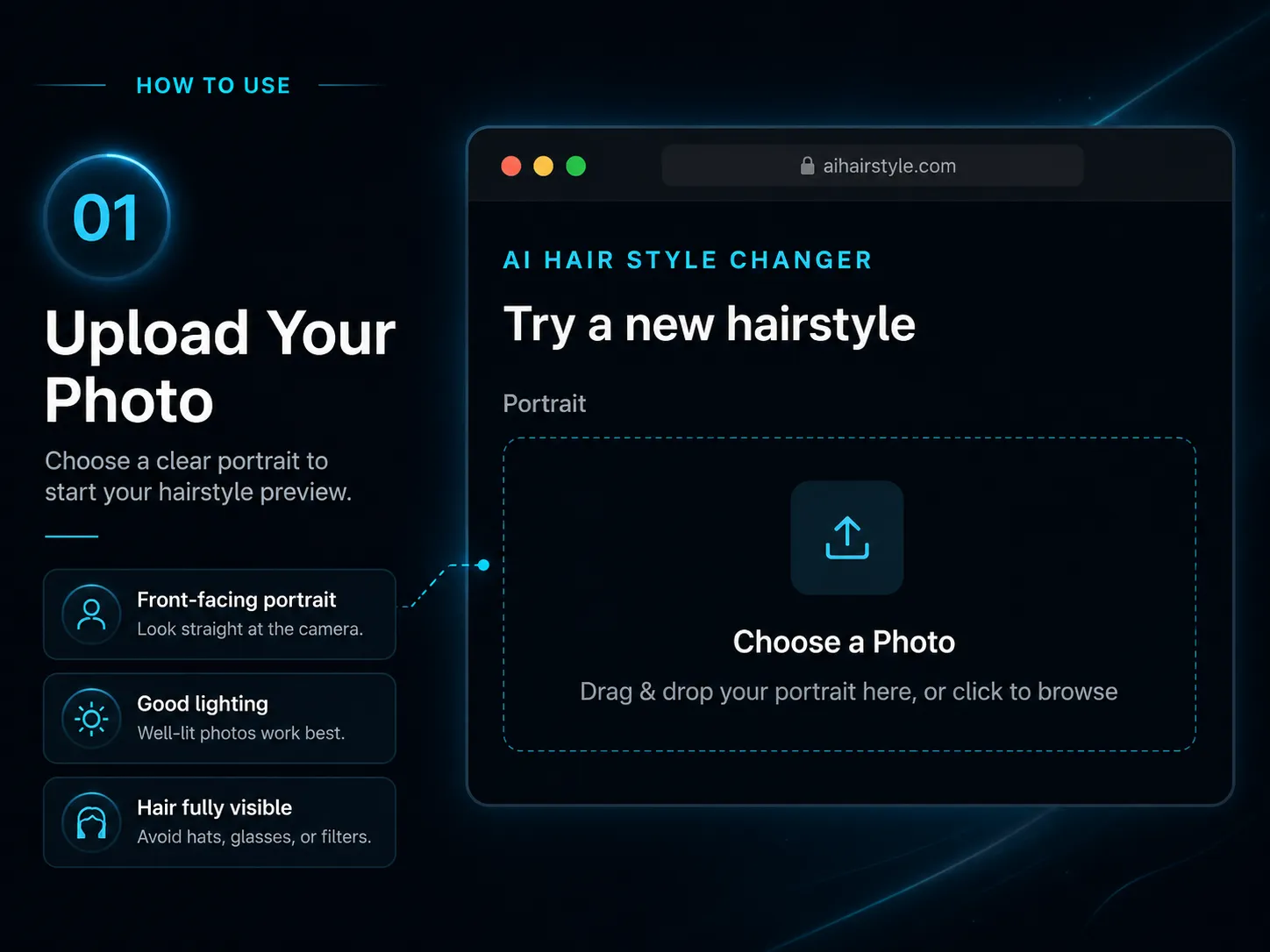The image size is (1270, 952).
Task: Select the Front-facing portrait tip title
Action: click(x=237, y=600)
